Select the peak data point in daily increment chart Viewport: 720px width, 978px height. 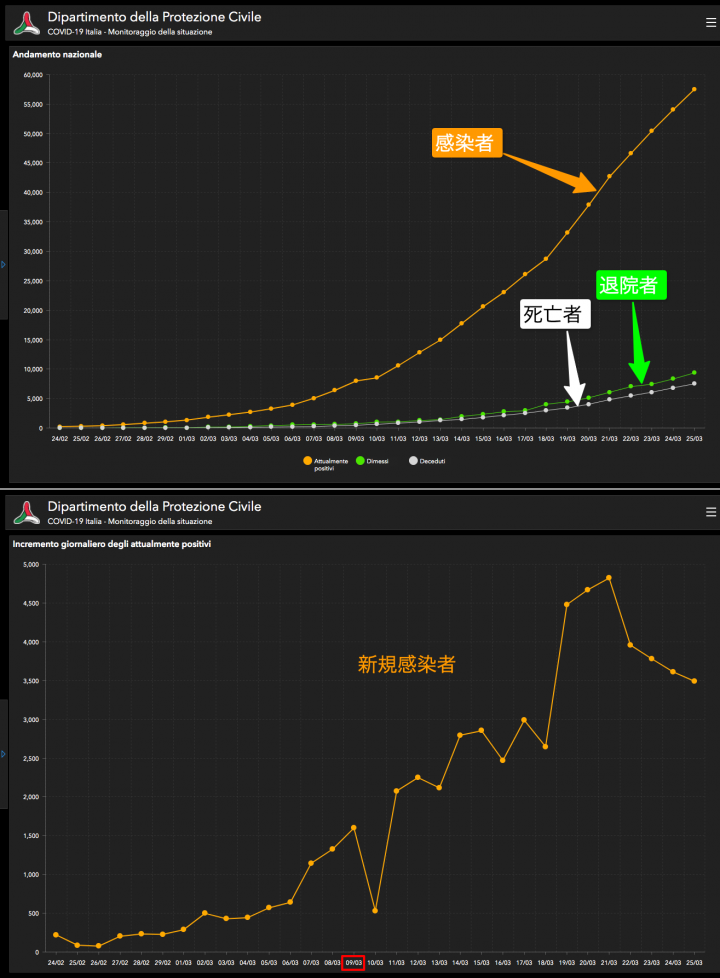608,578
